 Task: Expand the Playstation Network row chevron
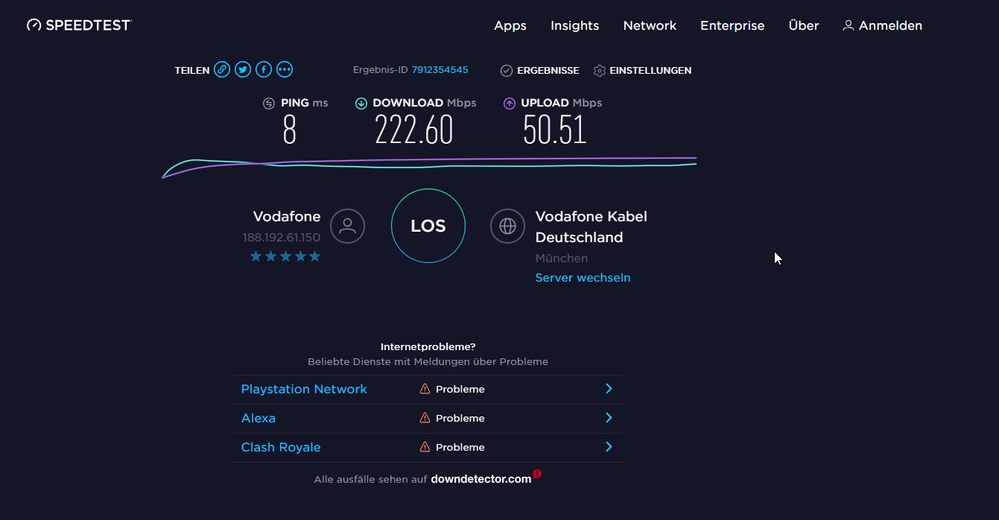click(x=608, y=389)
